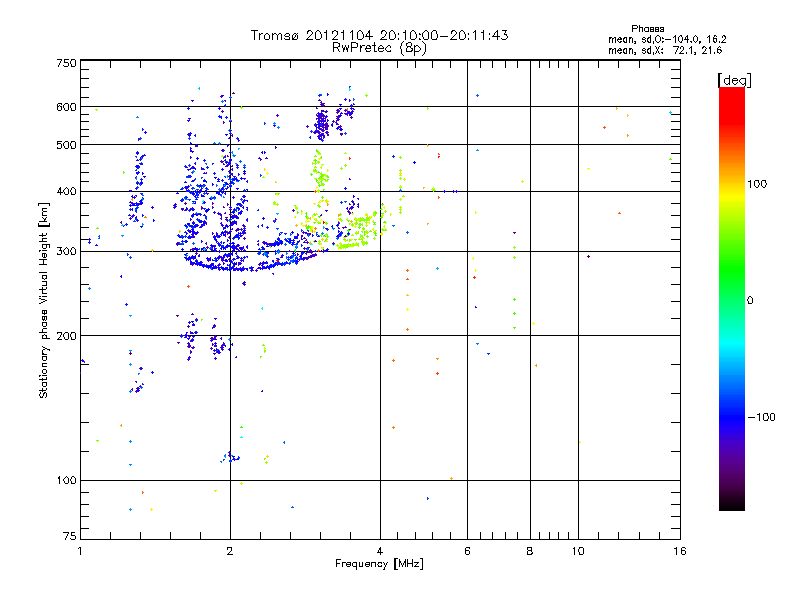The height and width of the screenshot is (600, 800).
Task: Click the '500' y-axis tick label
Action: (66, 145)
